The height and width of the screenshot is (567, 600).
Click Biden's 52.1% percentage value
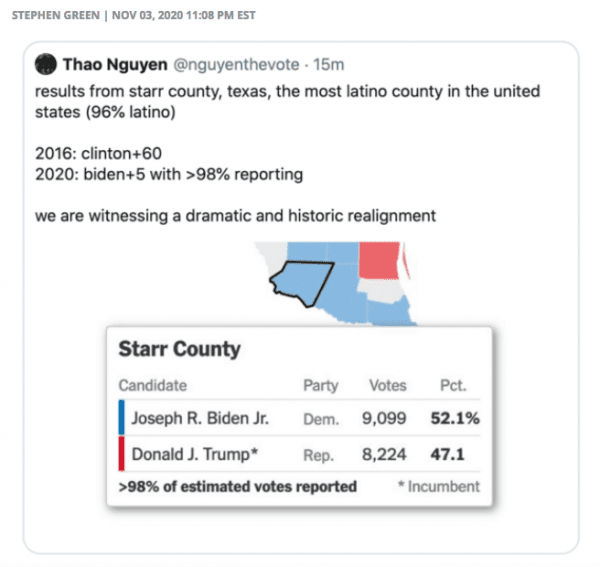click(455, 417)
